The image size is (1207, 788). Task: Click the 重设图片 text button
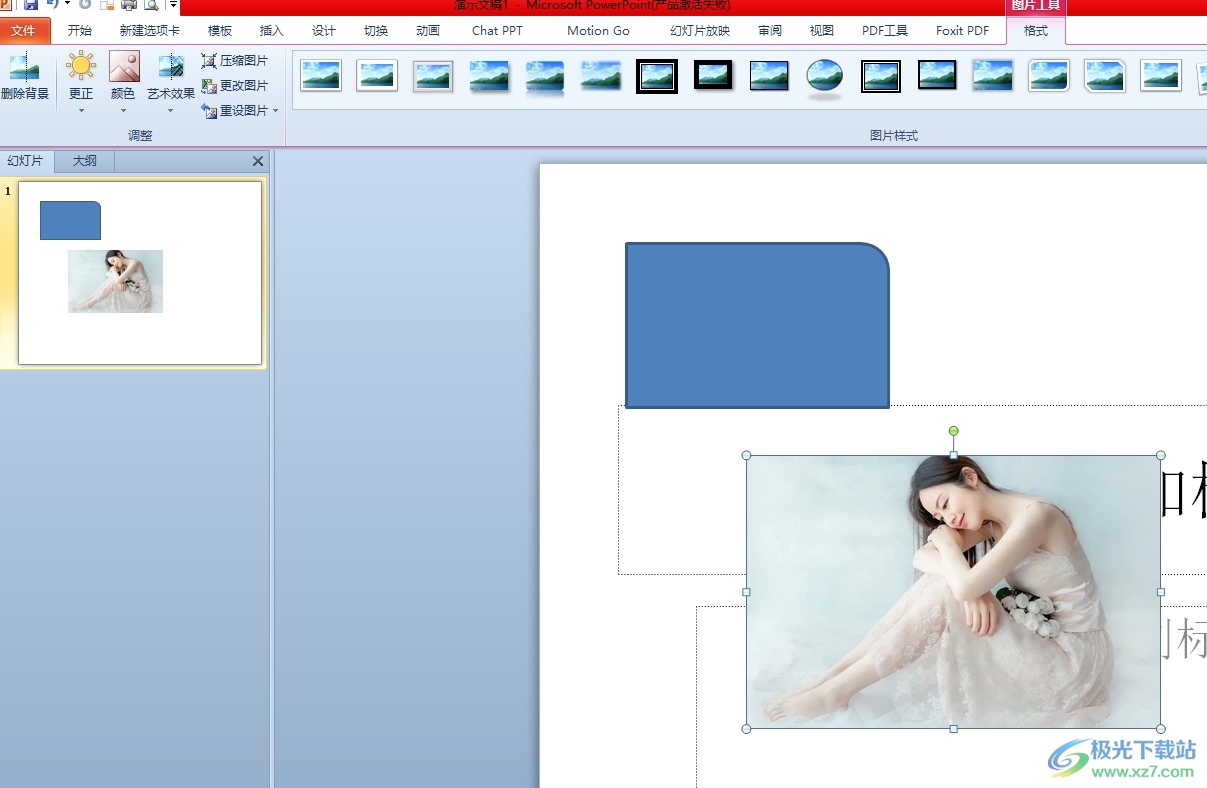coord(244,111)
